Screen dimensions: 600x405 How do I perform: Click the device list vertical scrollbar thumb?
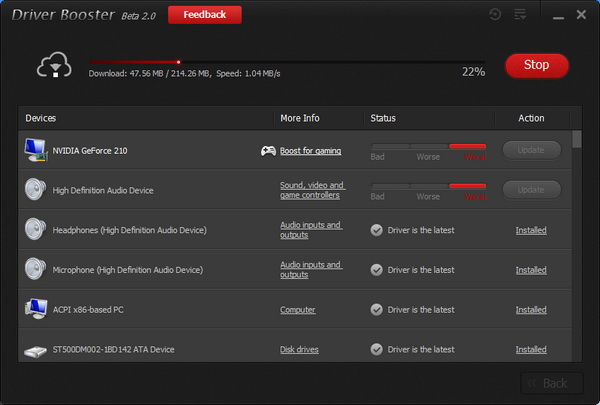[x=577, y=139]
